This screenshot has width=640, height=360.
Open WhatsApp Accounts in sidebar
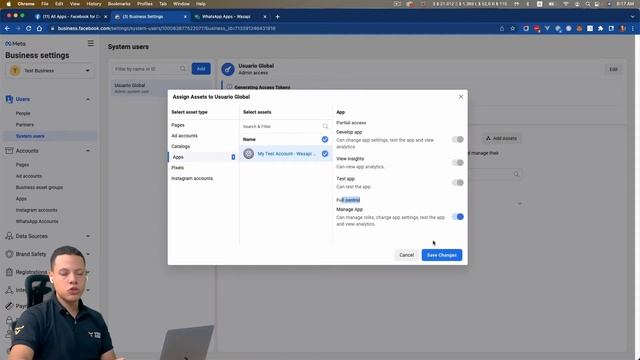[x=37, y=221]
